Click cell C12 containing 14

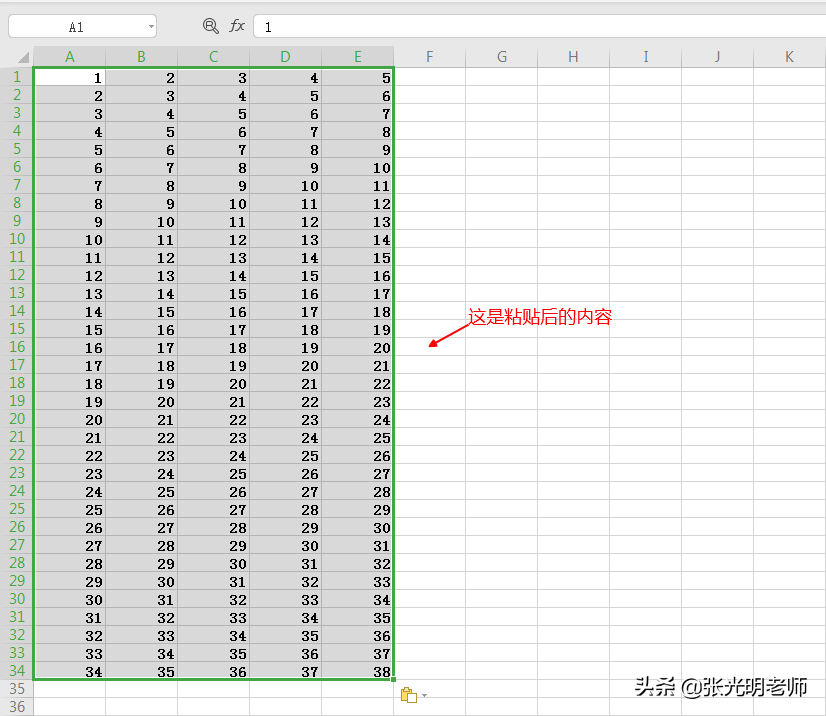click(x=213, y=276)
